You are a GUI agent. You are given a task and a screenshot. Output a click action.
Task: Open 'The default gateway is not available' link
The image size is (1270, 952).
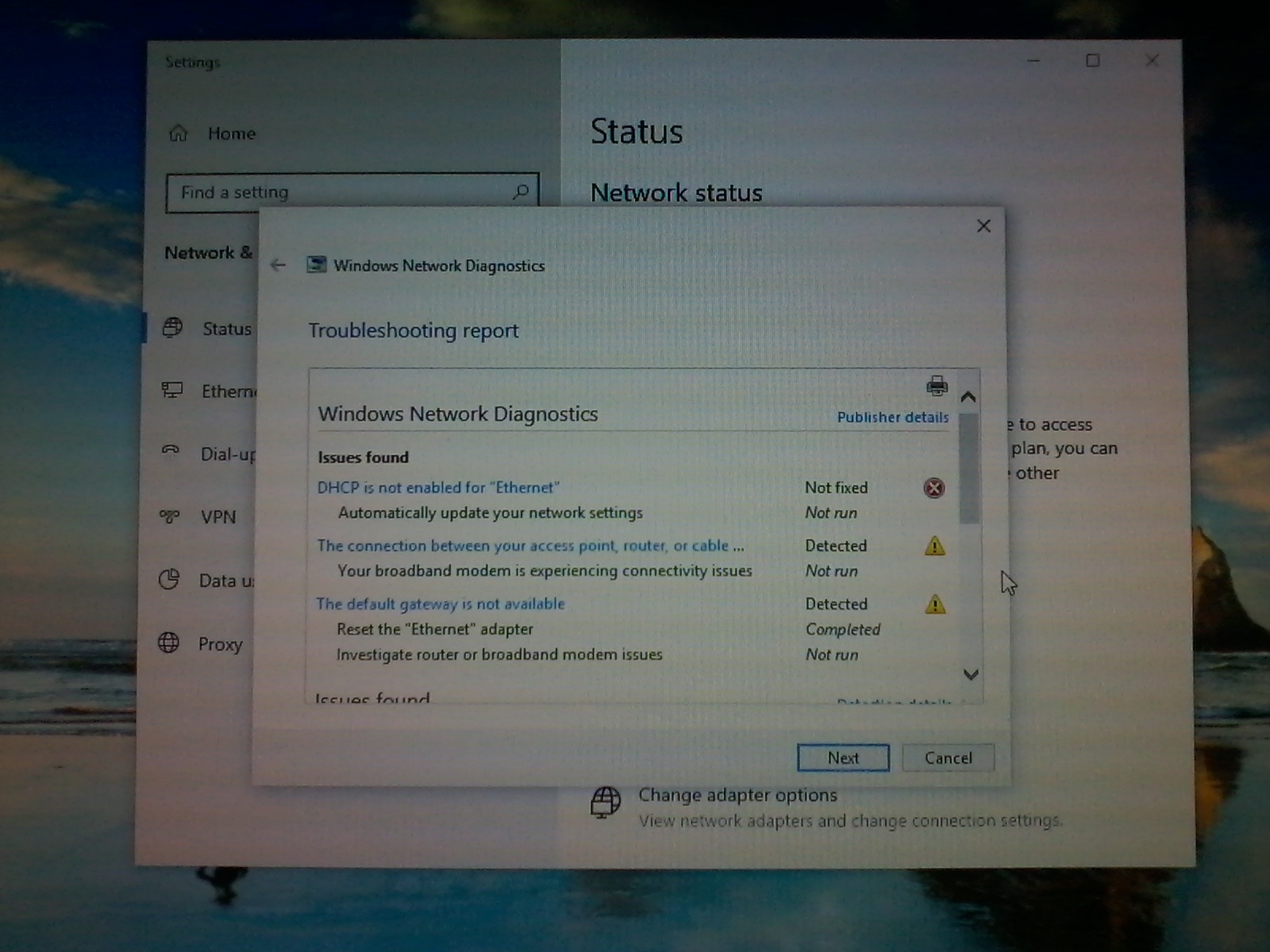441,604
